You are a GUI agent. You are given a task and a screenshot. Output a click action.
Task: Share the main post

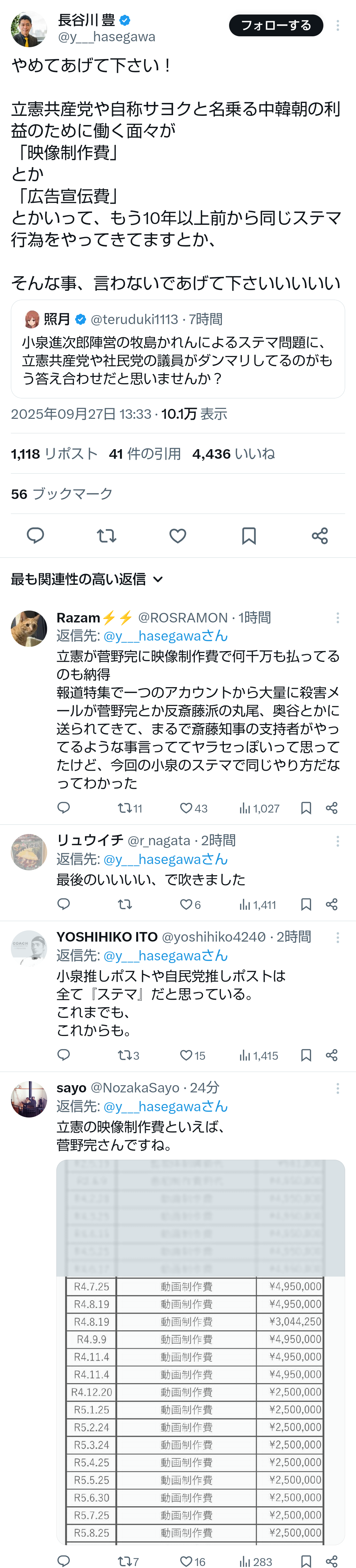click(319, 536)
